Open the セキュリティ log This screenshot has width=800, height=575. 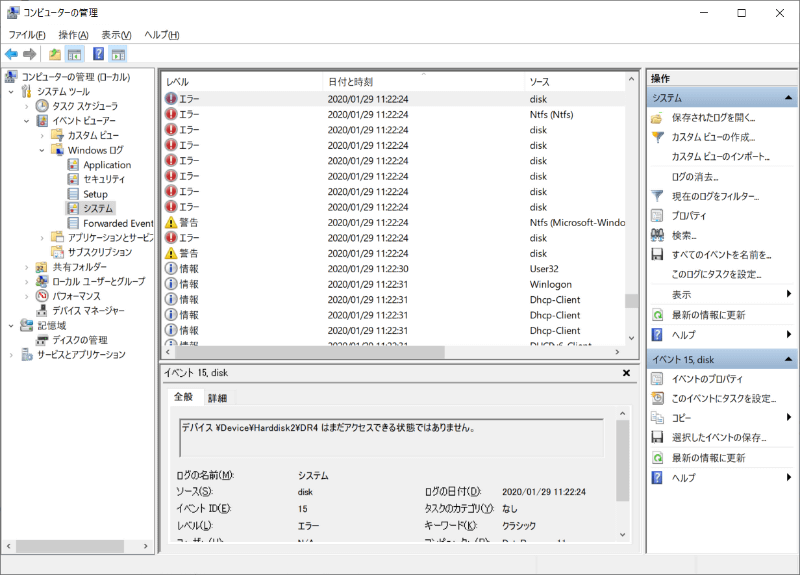point(104,179)
